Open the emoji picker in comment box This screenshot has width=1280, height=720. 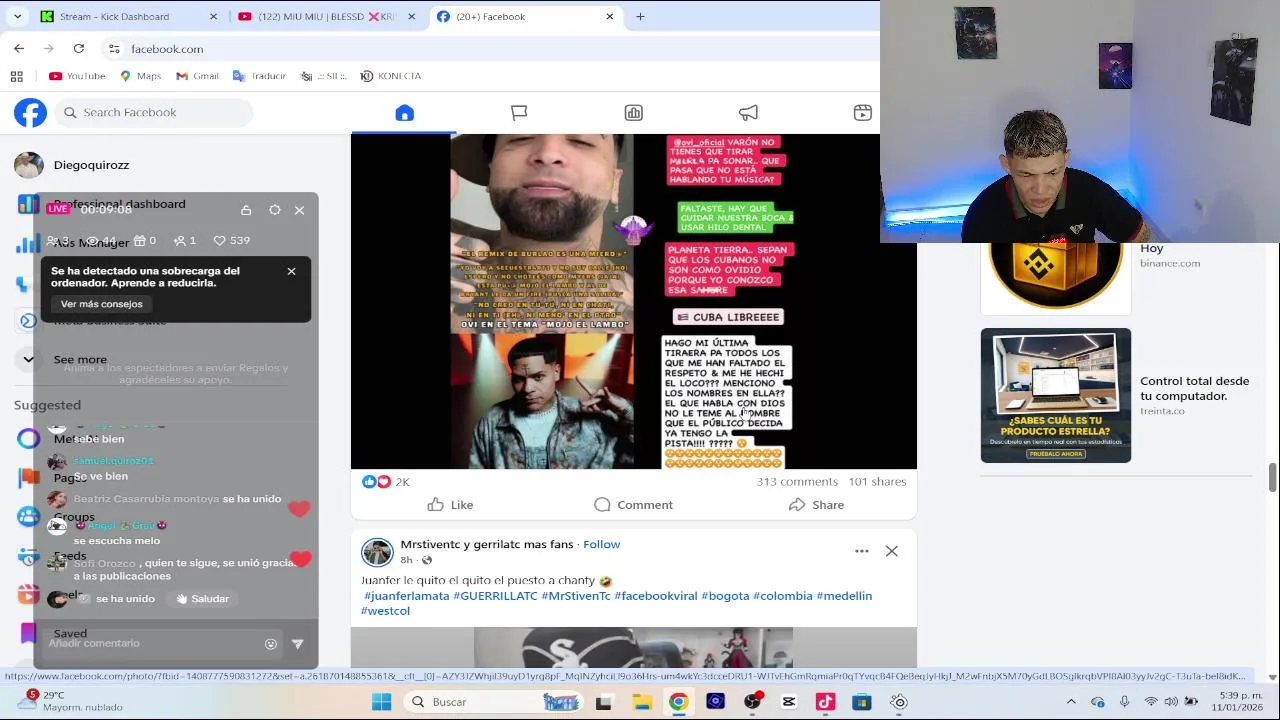click(x=270, y=644)
